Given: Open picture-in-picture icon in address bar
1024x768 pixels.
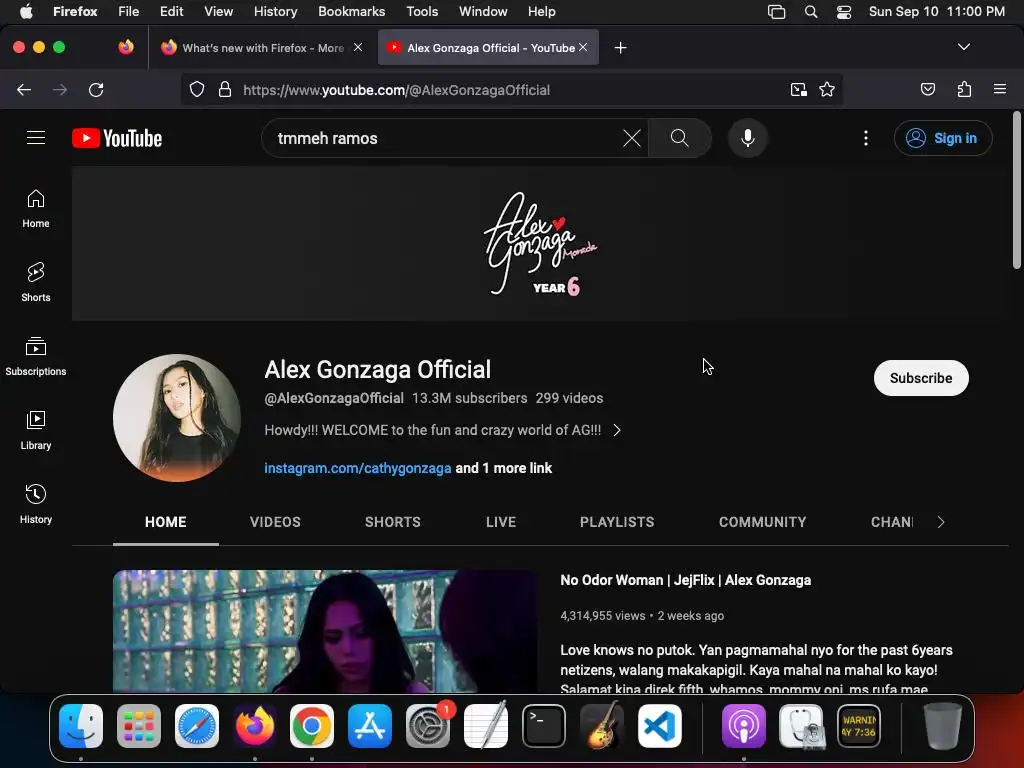Looking at the screenshot, I should (798, 89).
